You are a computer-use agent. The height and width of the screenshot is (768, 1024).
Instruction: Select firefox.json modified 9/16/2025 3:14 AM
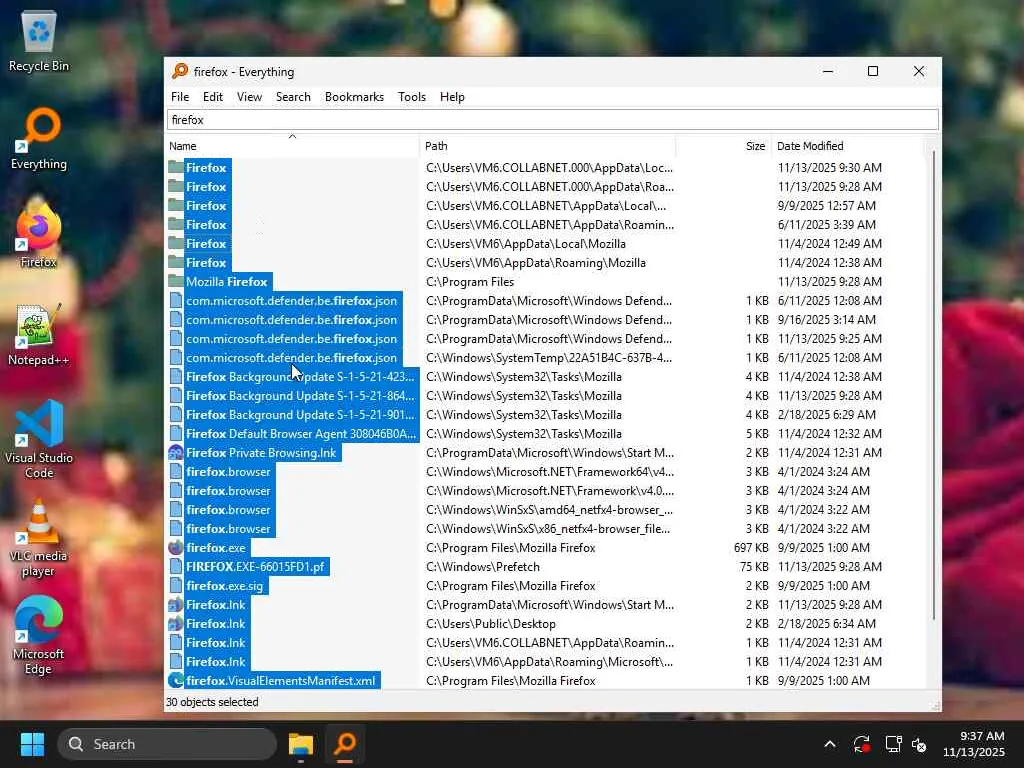[x=291, y=320]
